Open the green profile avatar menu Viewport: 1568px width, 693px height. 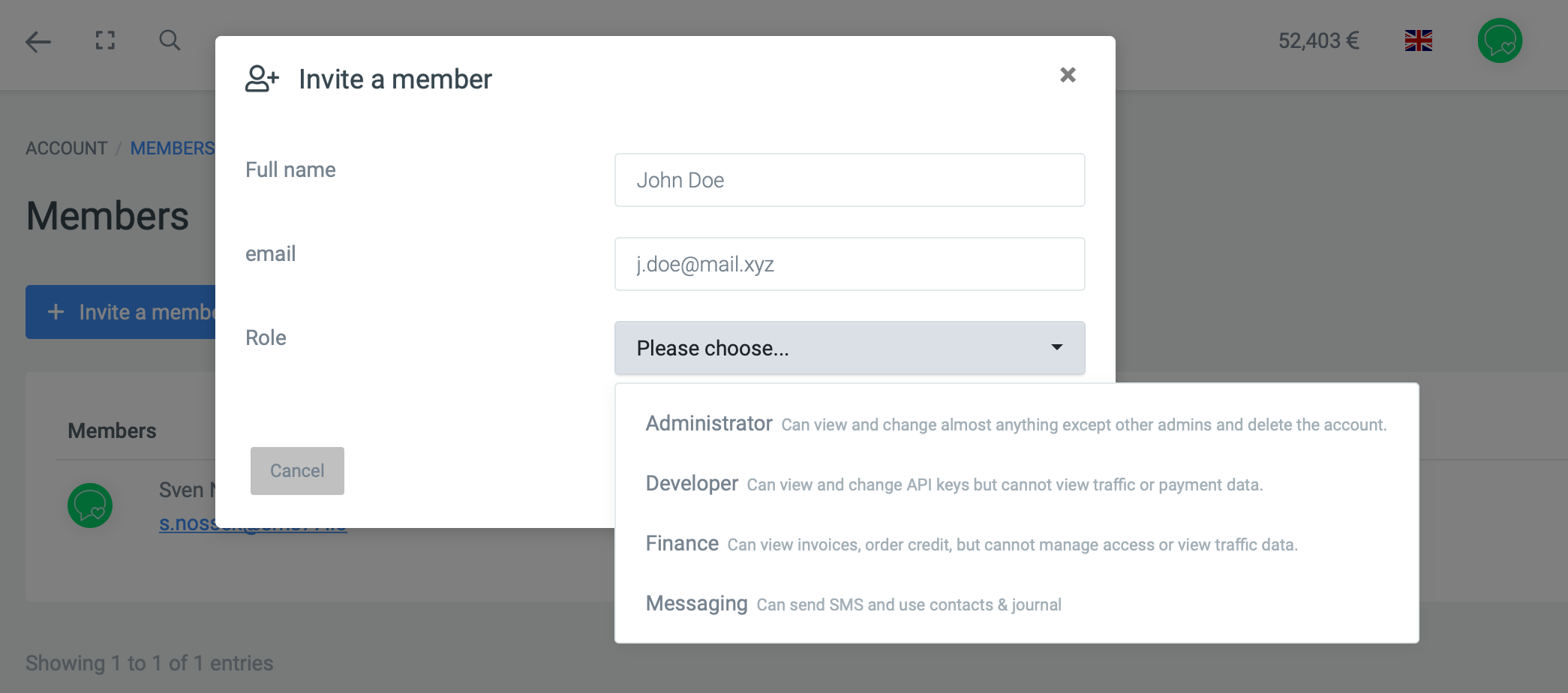pos(1499,40)
